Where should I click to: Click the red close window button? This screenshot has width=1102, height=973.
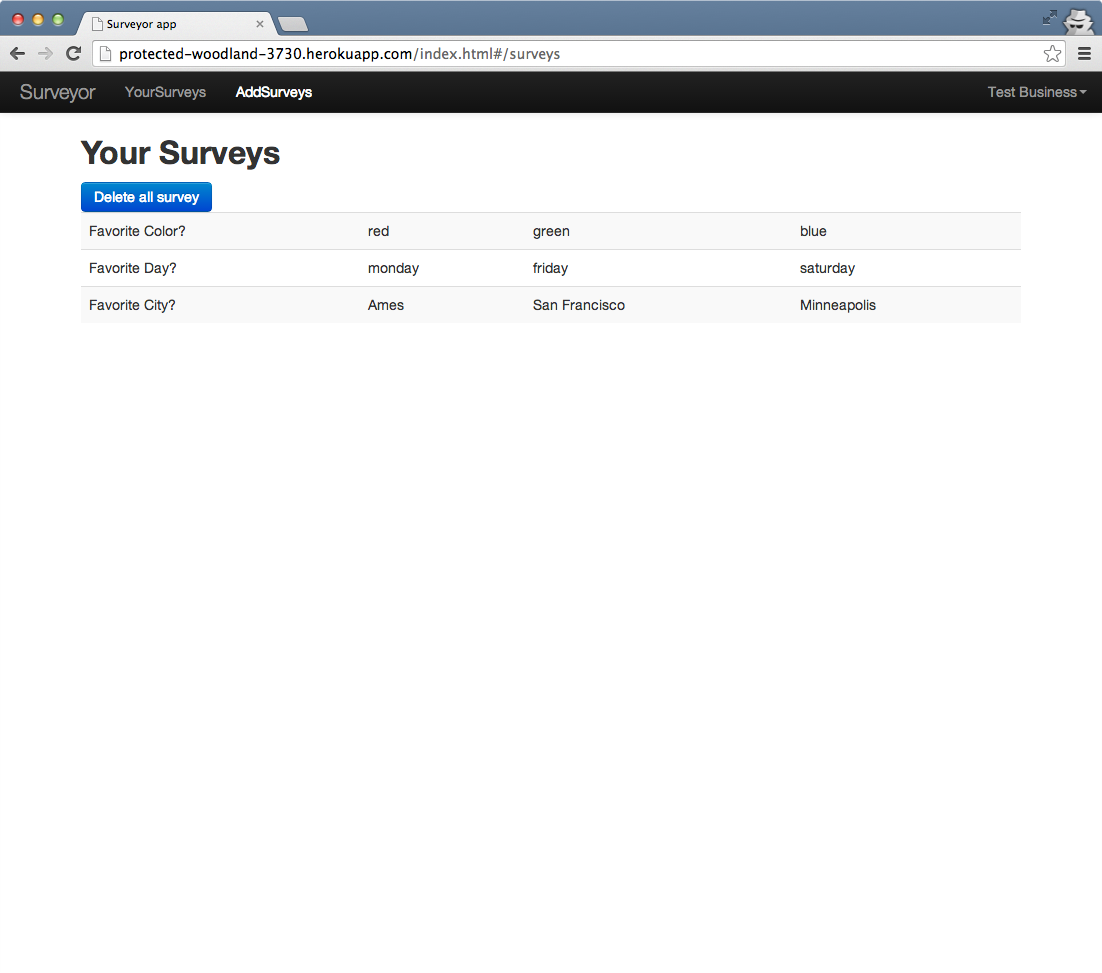point(18,20)
